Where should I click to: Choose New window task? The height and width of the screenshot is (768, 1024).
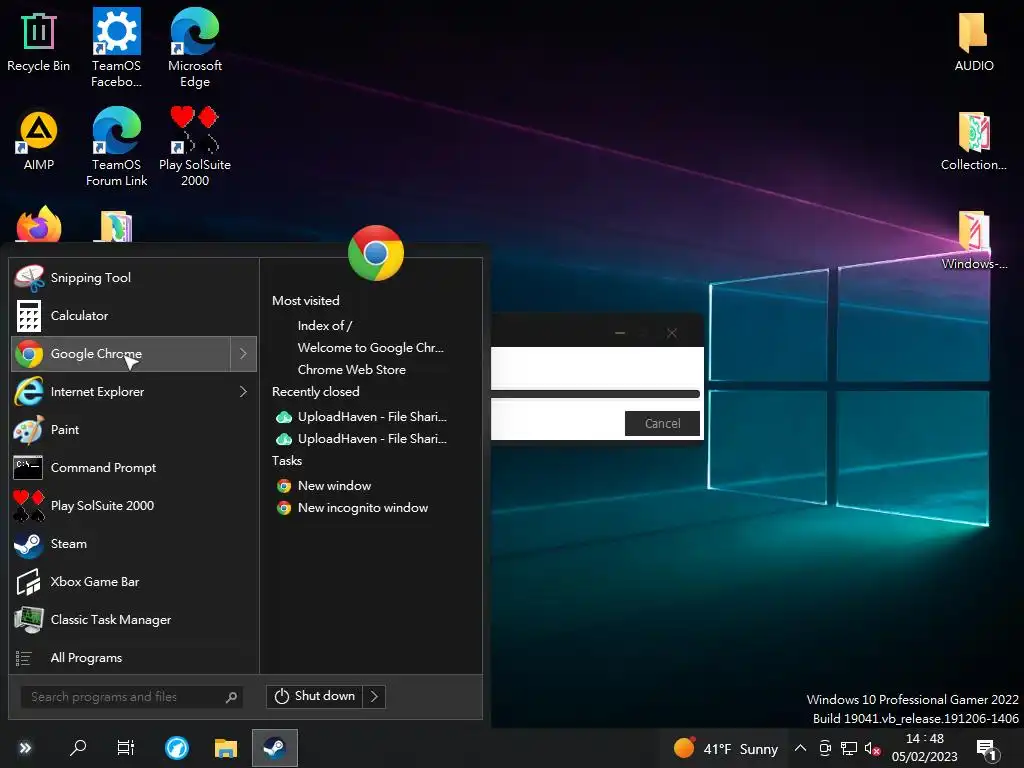(x=324, y=486)
